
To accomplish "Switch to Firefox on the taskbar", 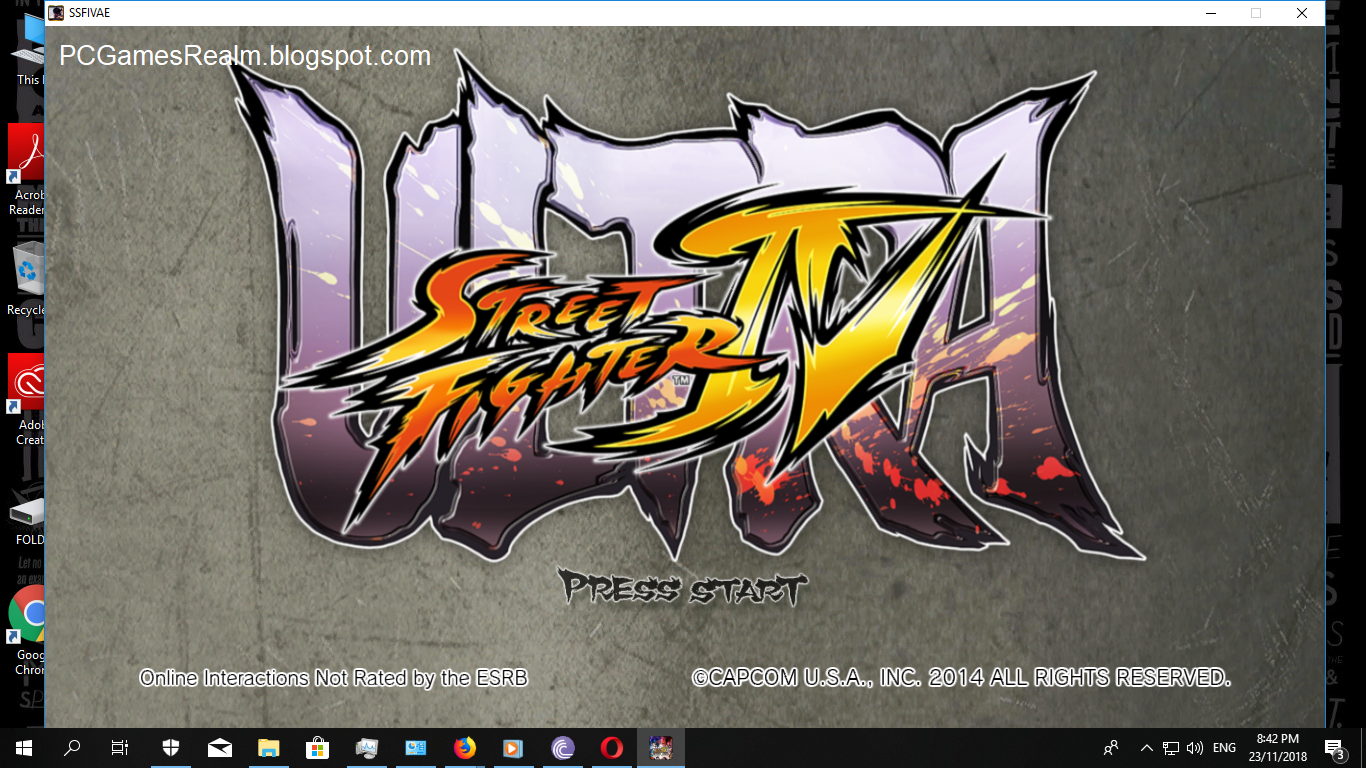I will [x=465, y=747].
